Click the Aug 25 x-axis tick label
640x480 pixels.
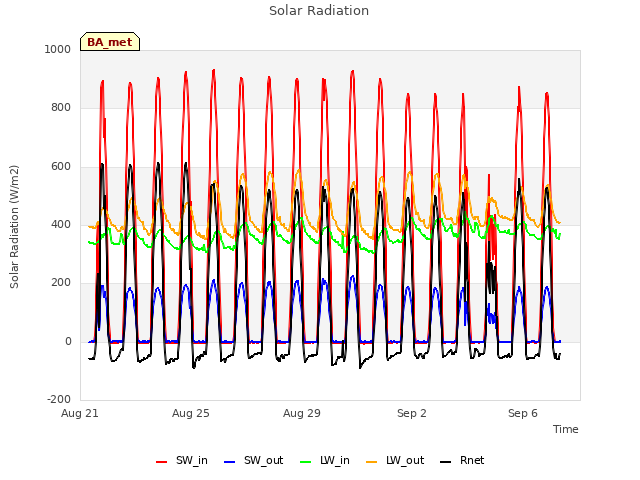pyautogui.click(x=191, y=413)
